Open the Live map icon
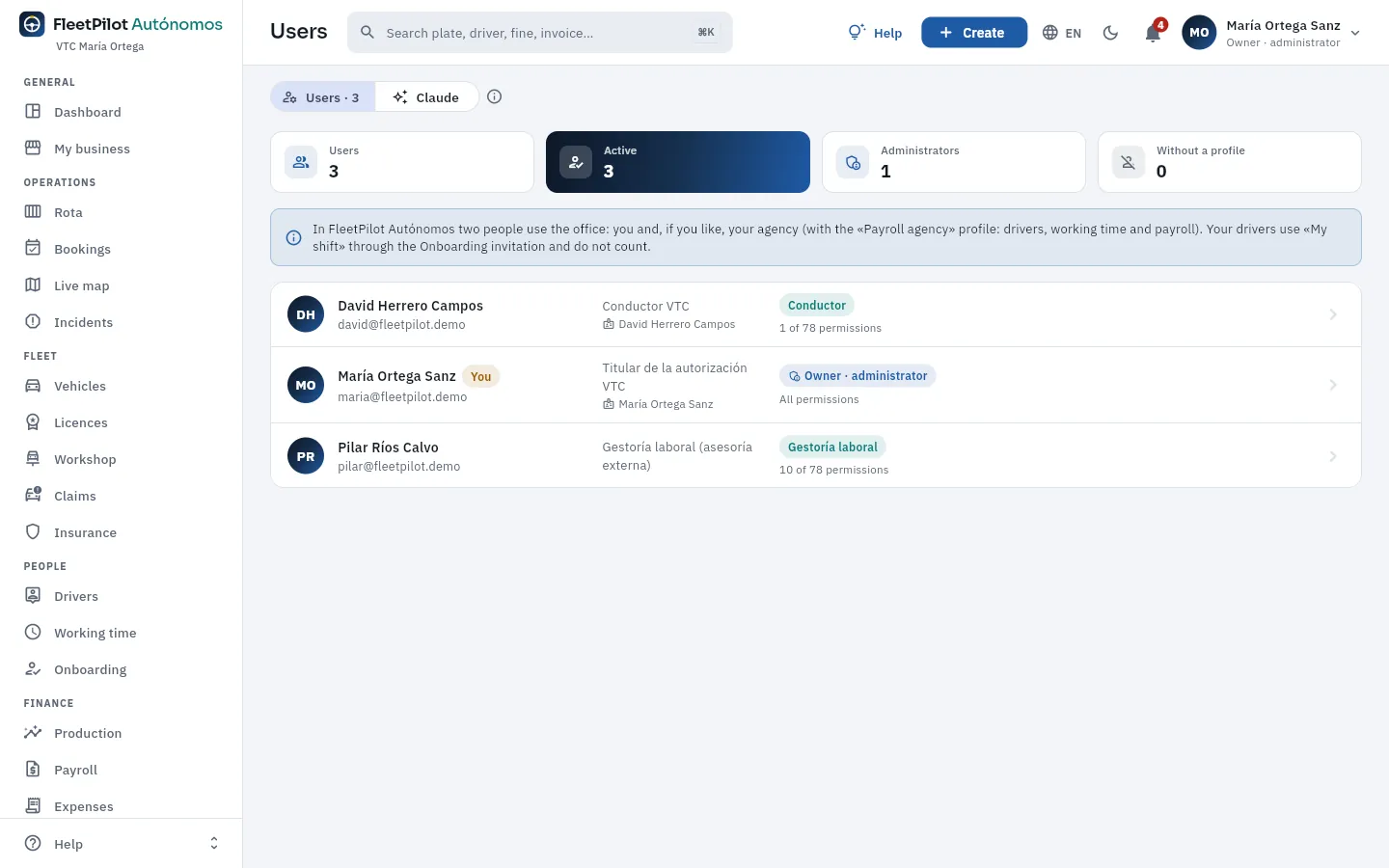Image resolution: width=1389 pixels, height=868 pixels. pos(33,285)
